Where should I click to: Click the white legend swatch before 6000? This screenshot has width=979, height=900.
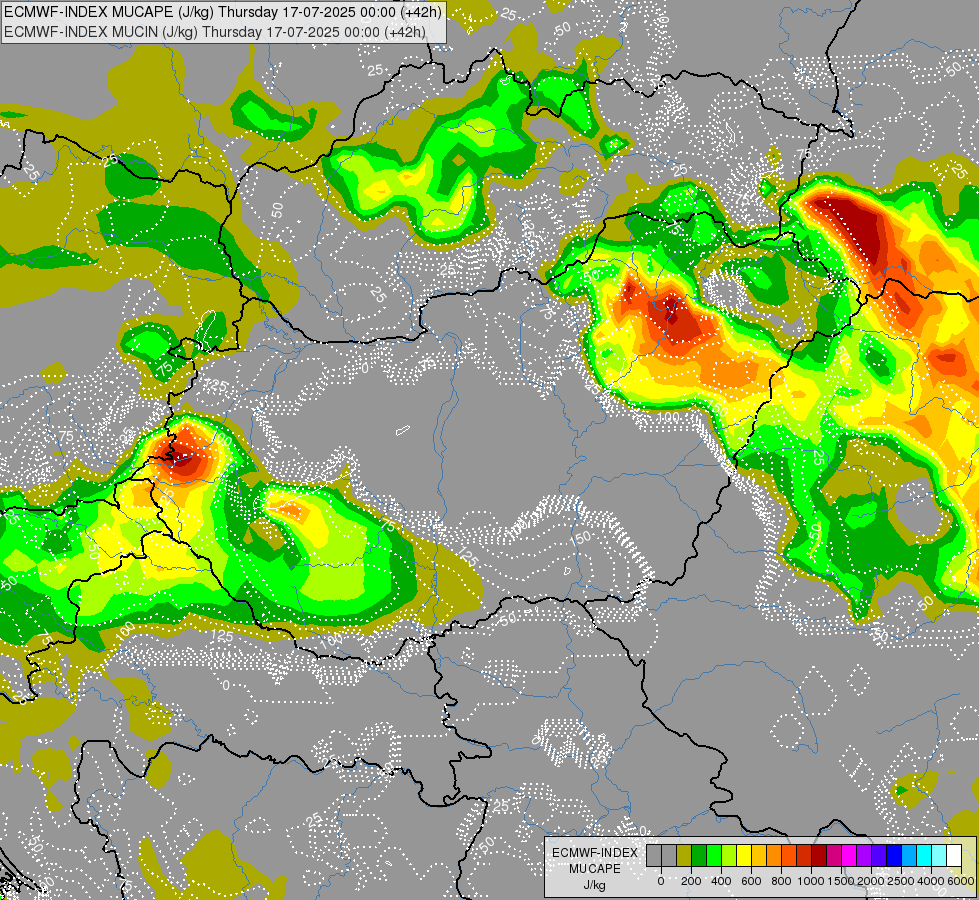coord(955,855)
